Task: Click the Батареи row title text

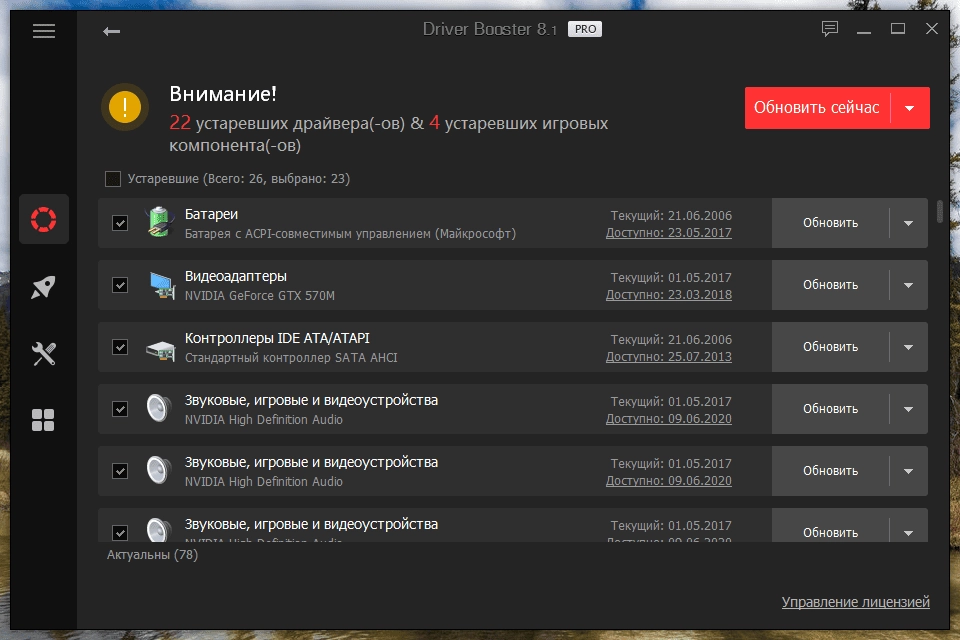Action: pos(211,214)
